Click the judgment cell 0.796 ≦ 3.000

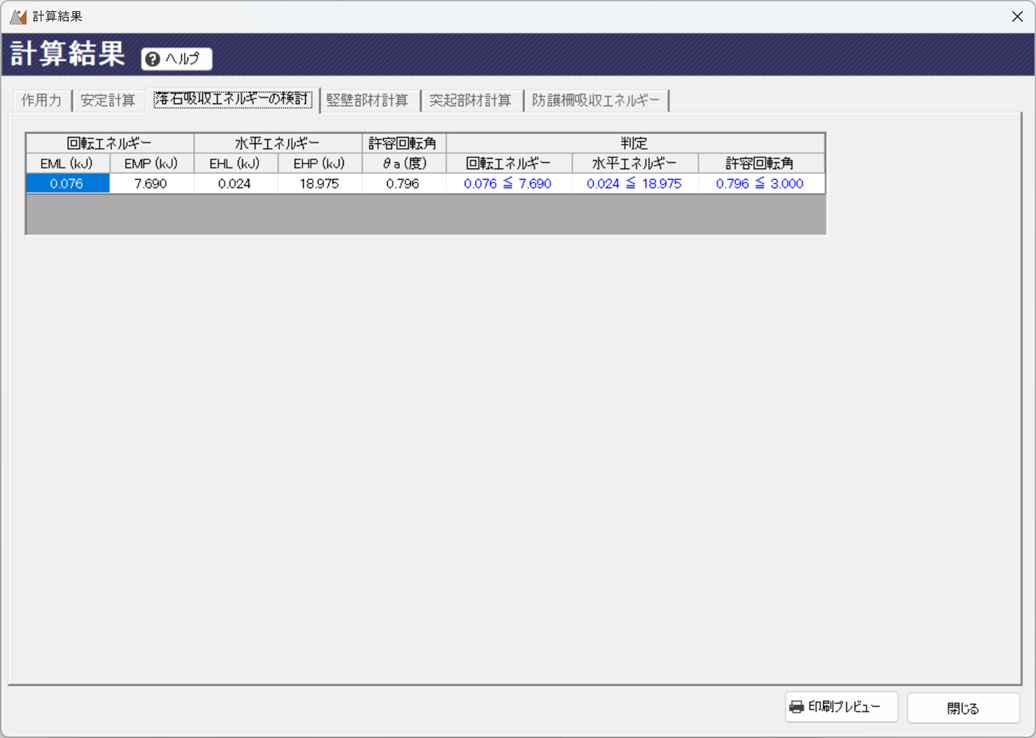(760, 184)
